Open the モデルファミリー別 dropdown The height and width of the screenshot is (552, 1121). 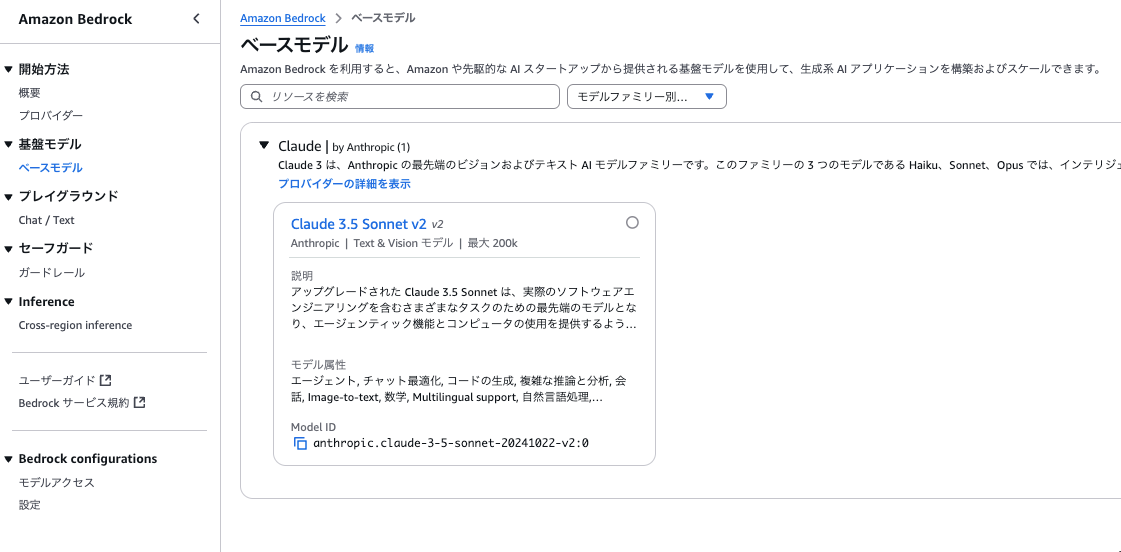[647, 97]
